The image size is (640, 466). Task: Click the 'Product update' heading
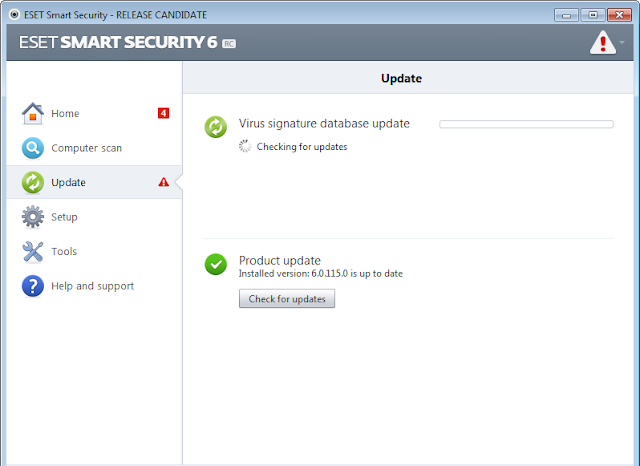280,260
